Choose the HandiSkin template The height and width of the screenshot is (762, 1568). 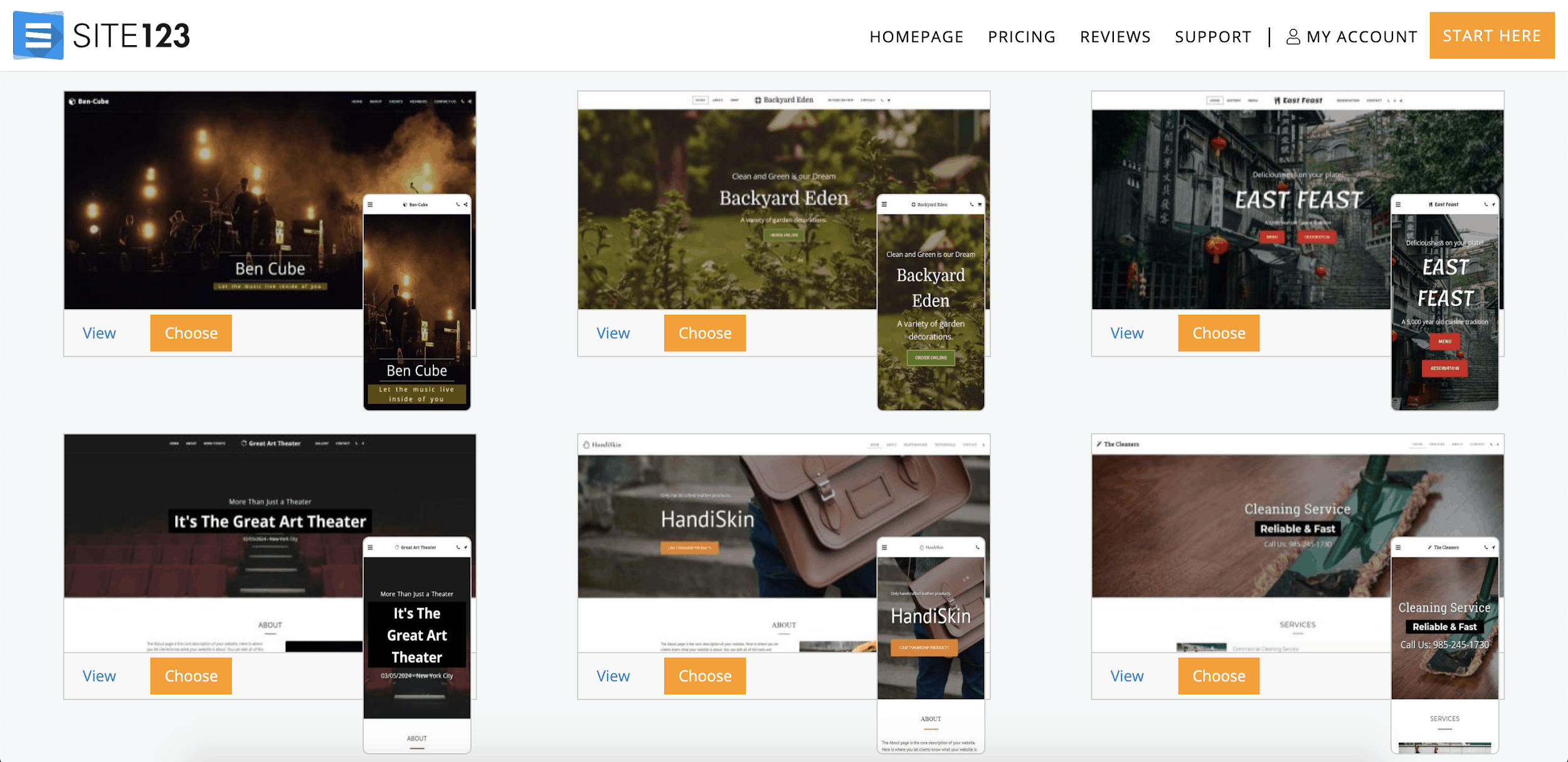(704, 676)
